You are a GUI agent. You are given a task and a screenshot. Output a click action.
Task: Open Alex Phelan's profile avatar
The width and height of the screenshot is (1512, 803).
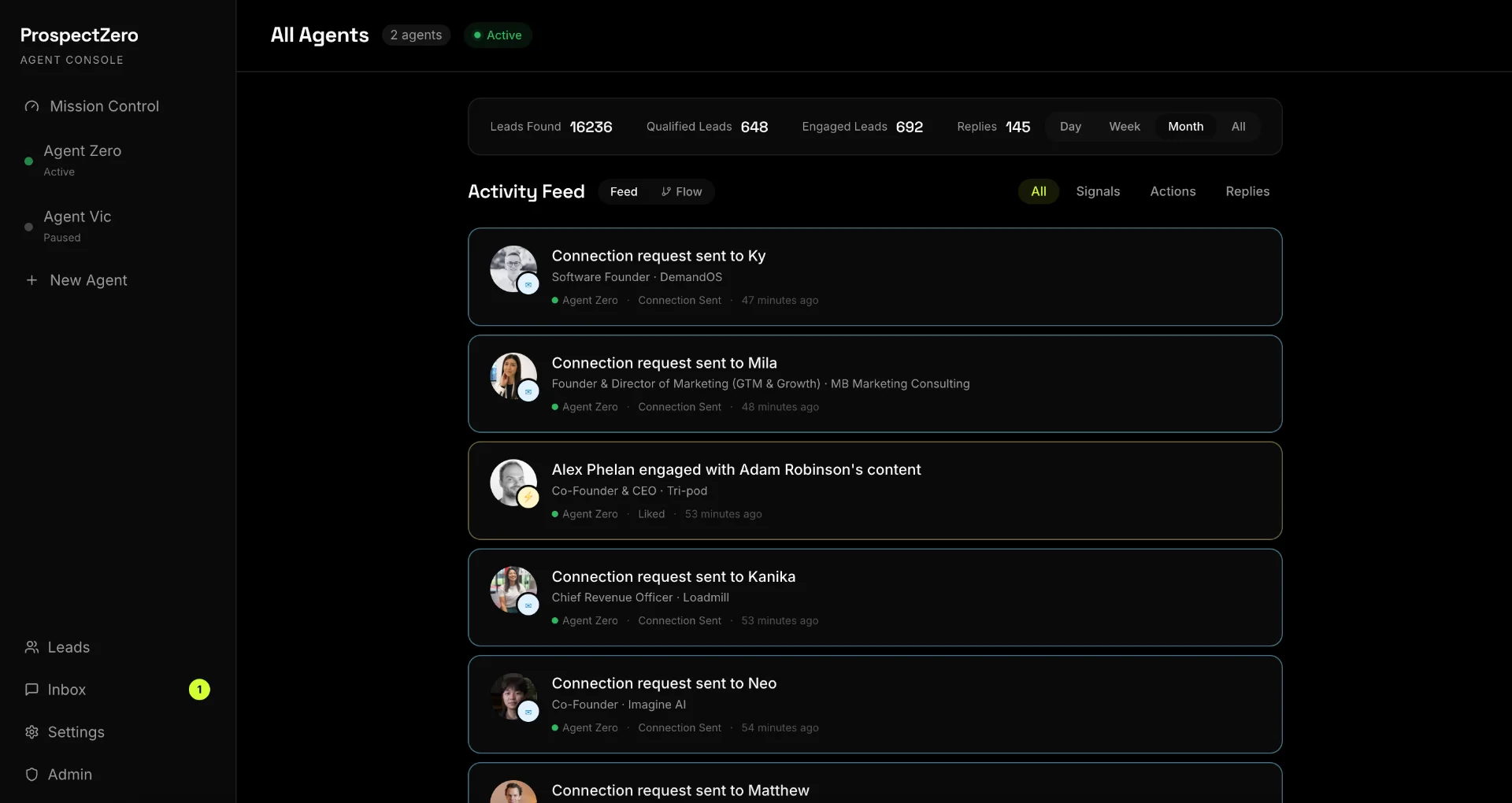(513, 483)
